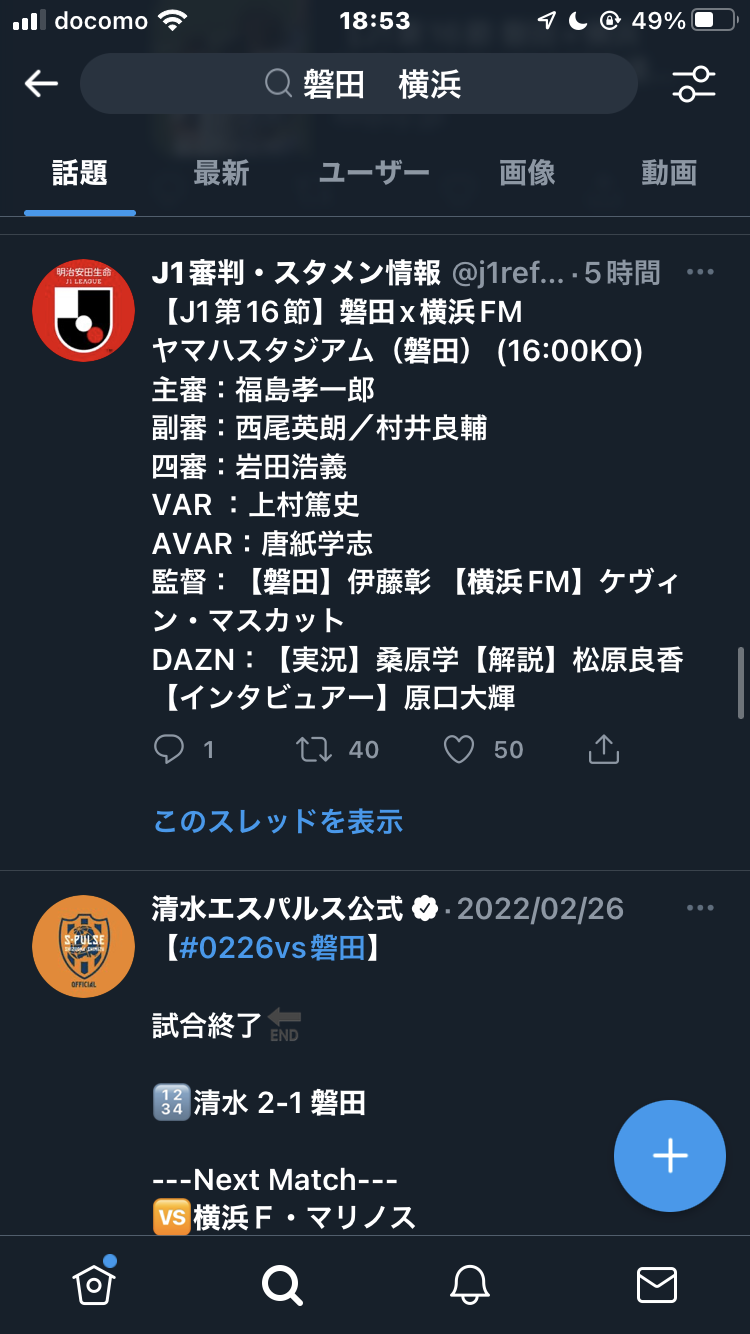This screenshot has width=750, height=1334.
Task: Switch to the 画像 tab
Action: (527, 173)
